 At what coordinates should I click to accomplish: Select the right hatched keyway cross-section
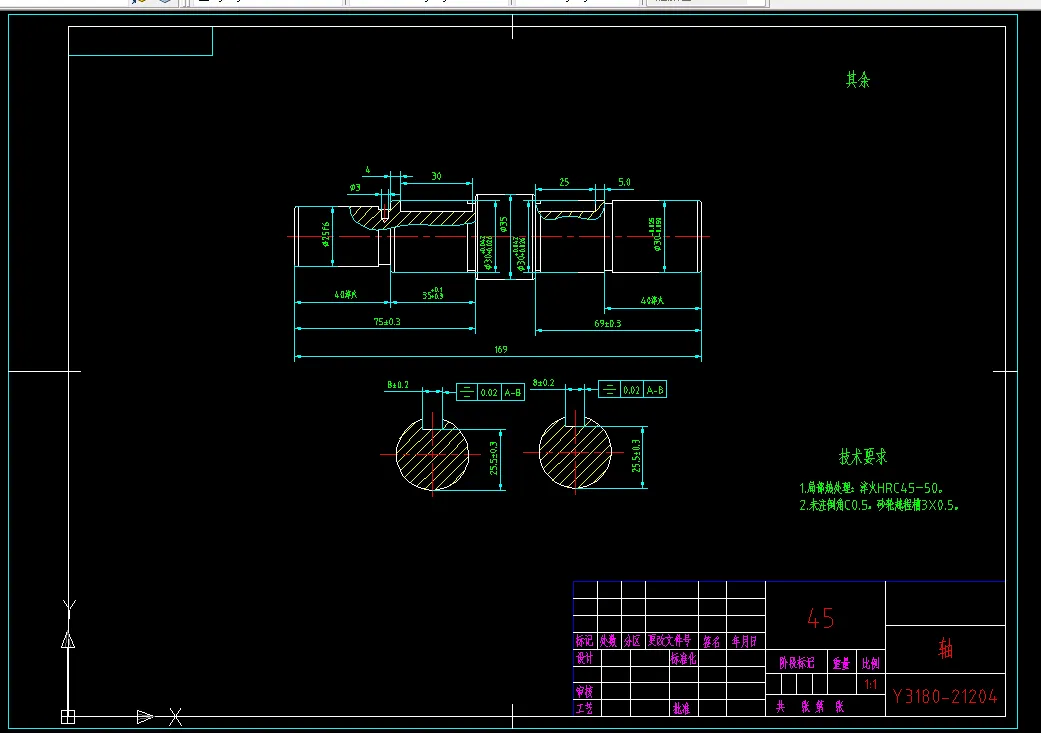coord(575,452)
